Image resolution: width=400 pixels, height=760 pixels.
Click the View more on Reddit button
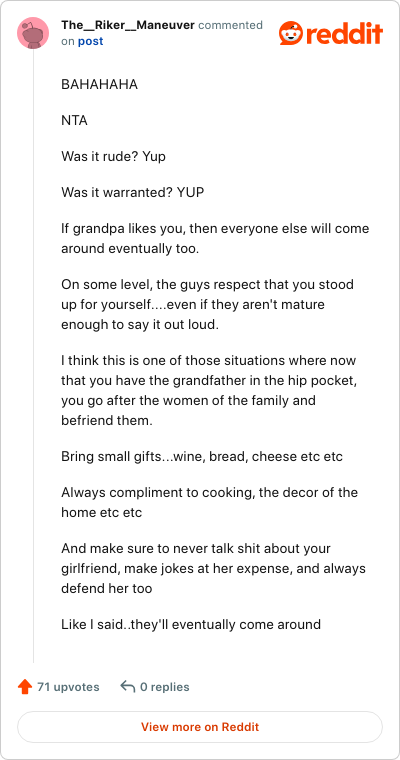(x=200, y=727)
